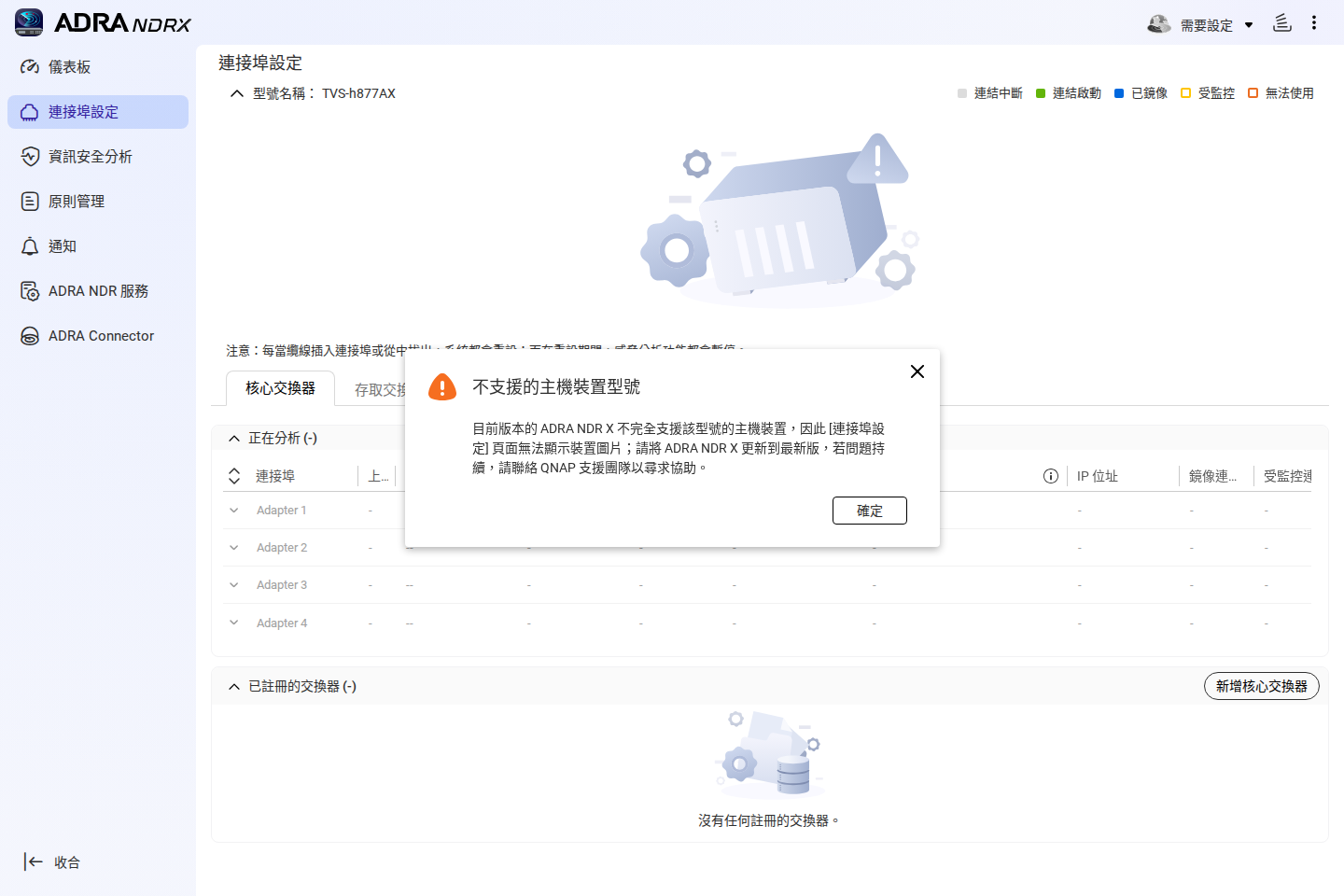The height and width of the screenshot is (896, 1344).
Task: Click the 受監控連 column header
Action: point(1287,476)
